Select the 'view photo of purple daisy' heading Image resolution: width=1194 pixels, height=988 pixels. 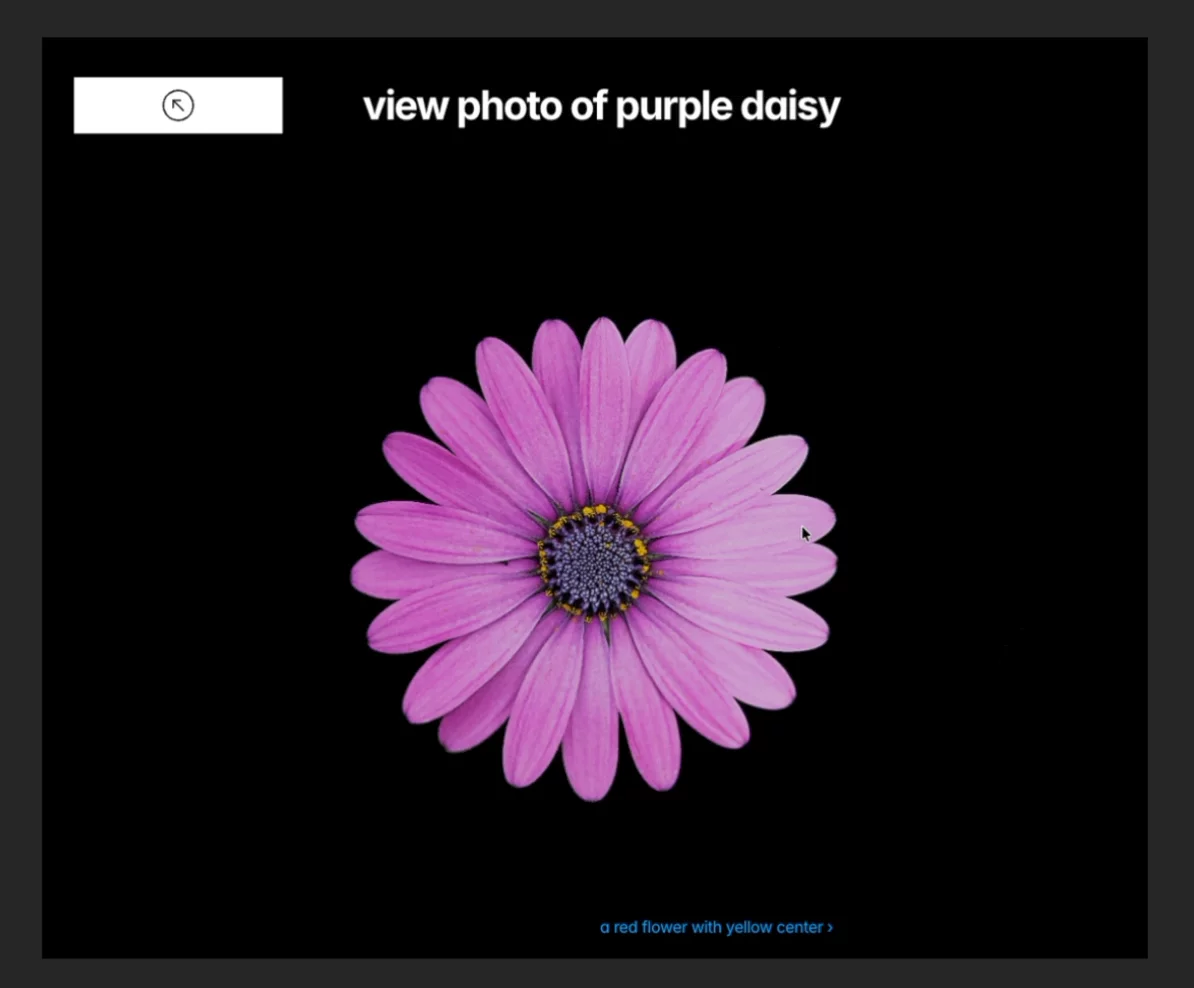click(x=602, y=107)
